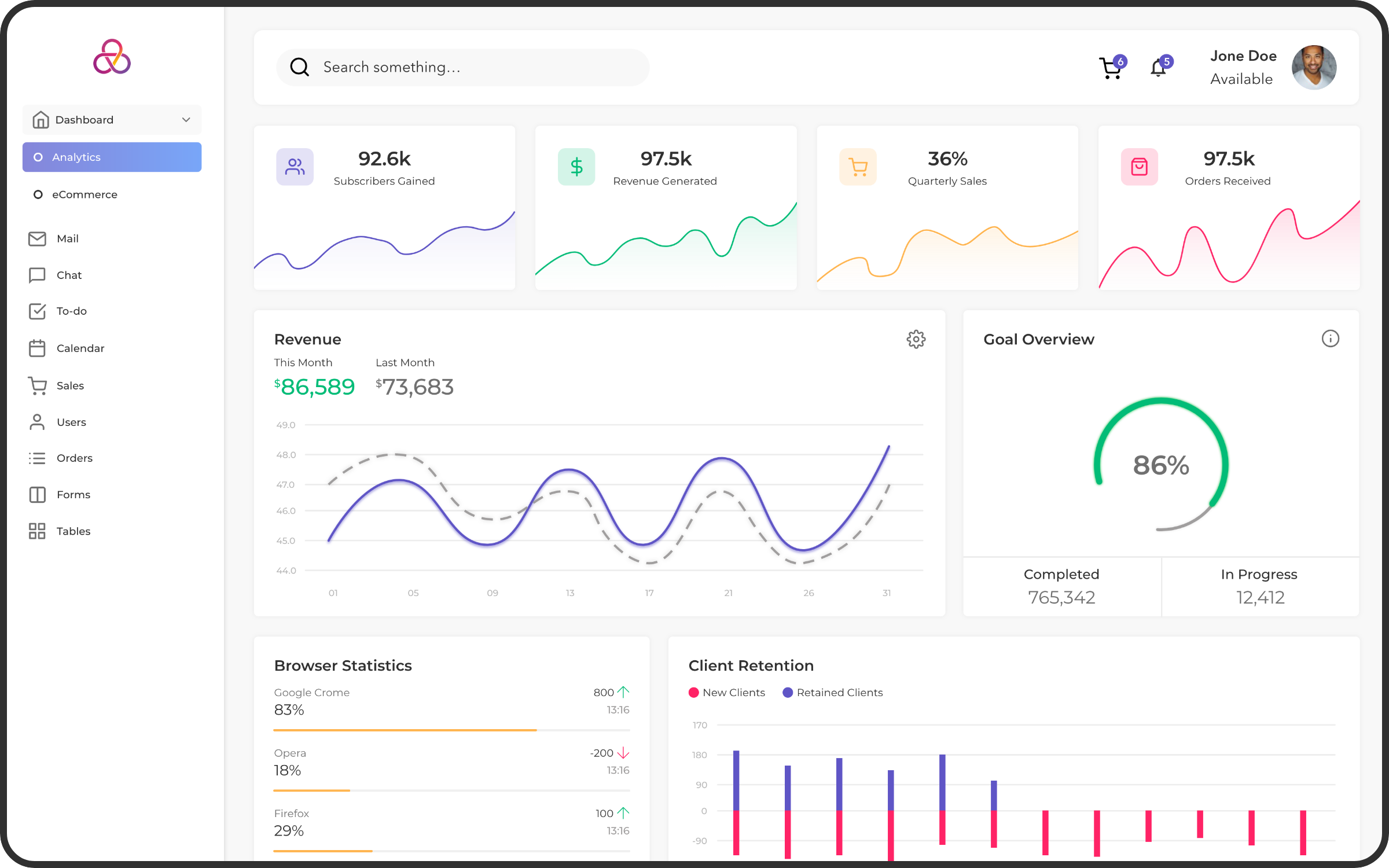Click the app logo in sidebar
Image resolution: width=1389 pixels, height=868 pixels.
point(112,57)
